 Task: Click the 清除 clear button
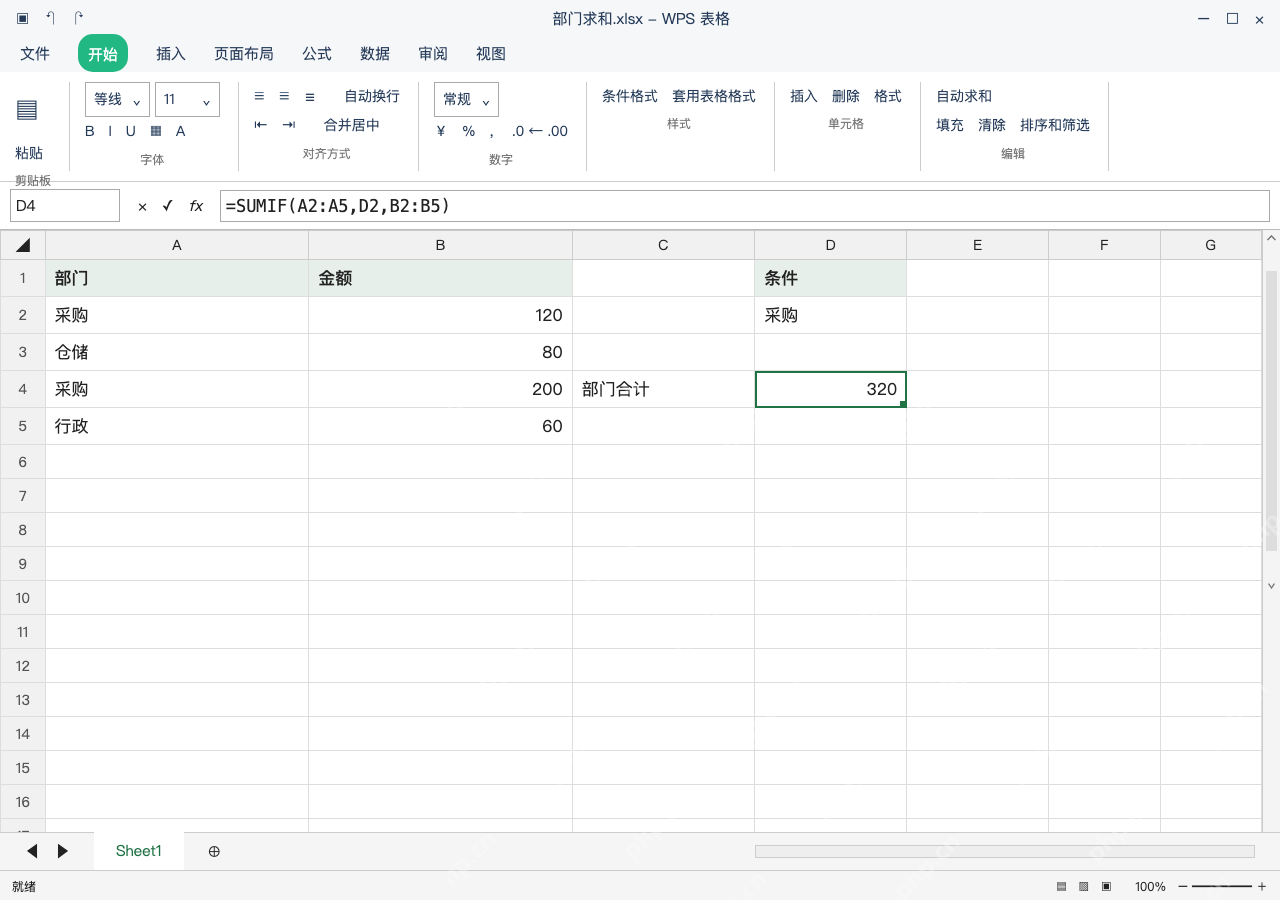(x=992, y=125)
